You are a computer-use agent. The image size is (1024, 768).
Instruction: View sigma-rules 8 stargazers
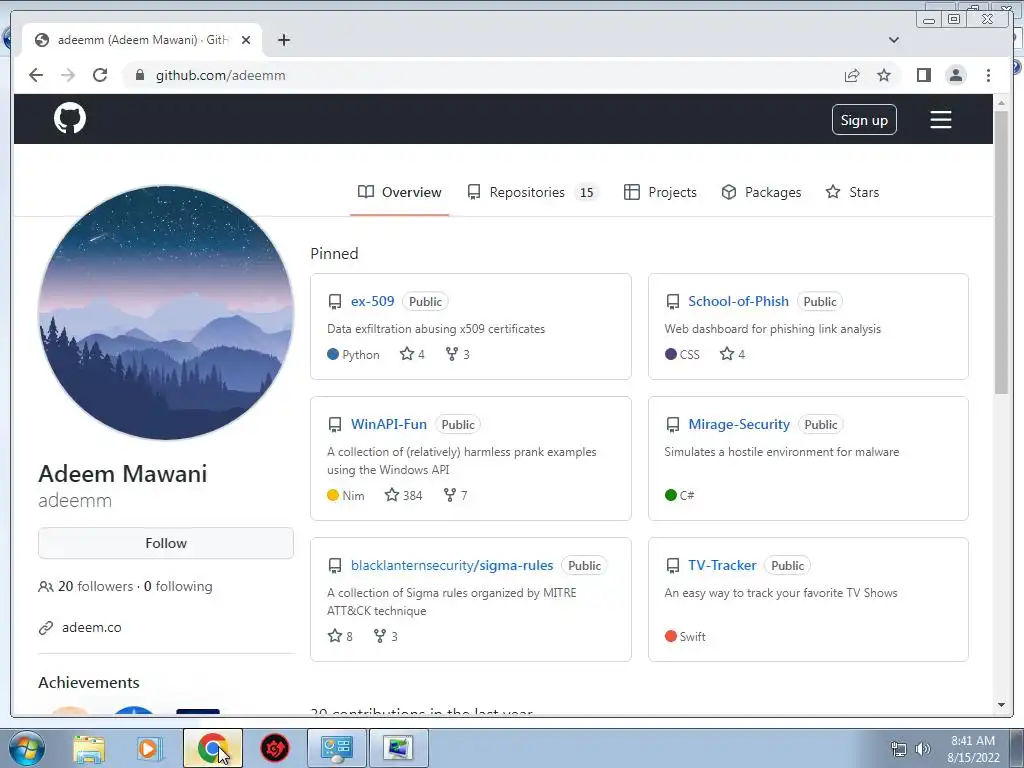coord(340,636)
